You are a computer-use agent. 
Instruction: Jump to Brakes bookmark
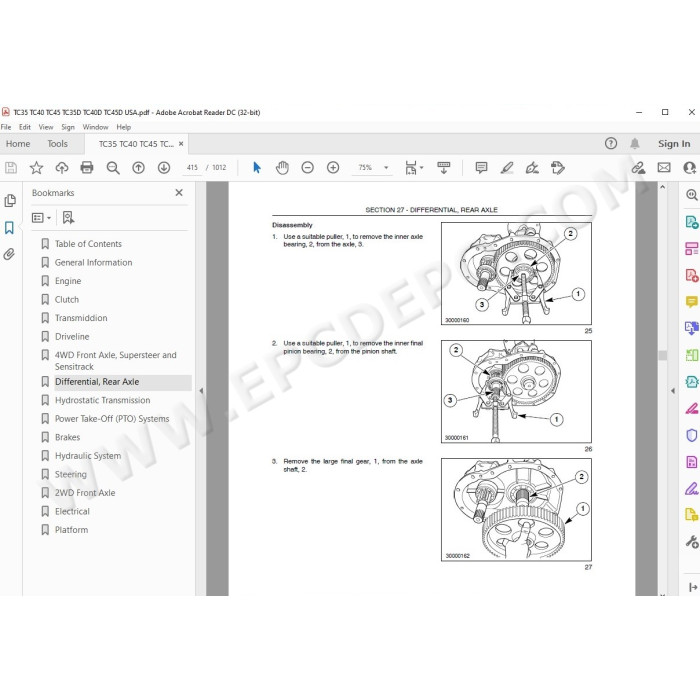(67, 438)
